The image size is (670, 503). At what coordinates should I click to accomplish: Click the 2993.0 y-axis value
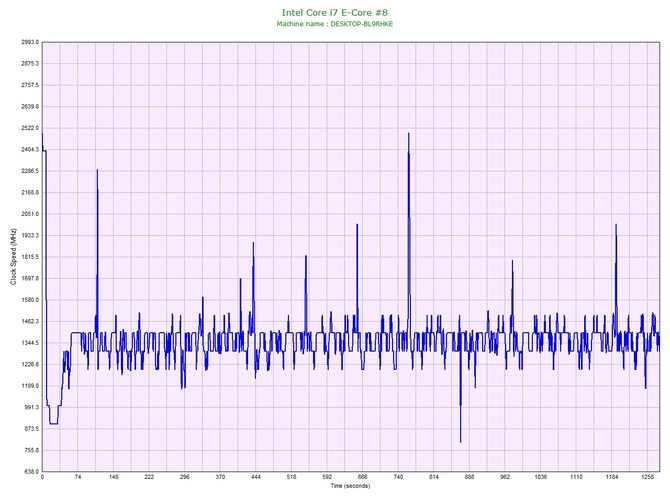[30, 42]
